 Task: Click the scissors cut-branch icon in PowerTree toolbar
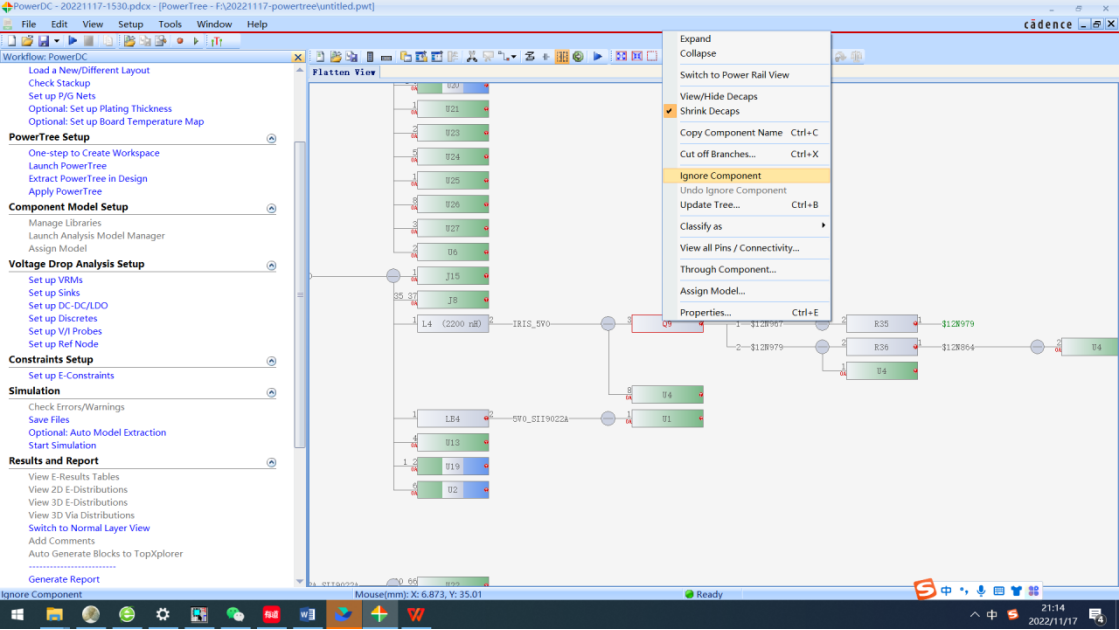472,56
